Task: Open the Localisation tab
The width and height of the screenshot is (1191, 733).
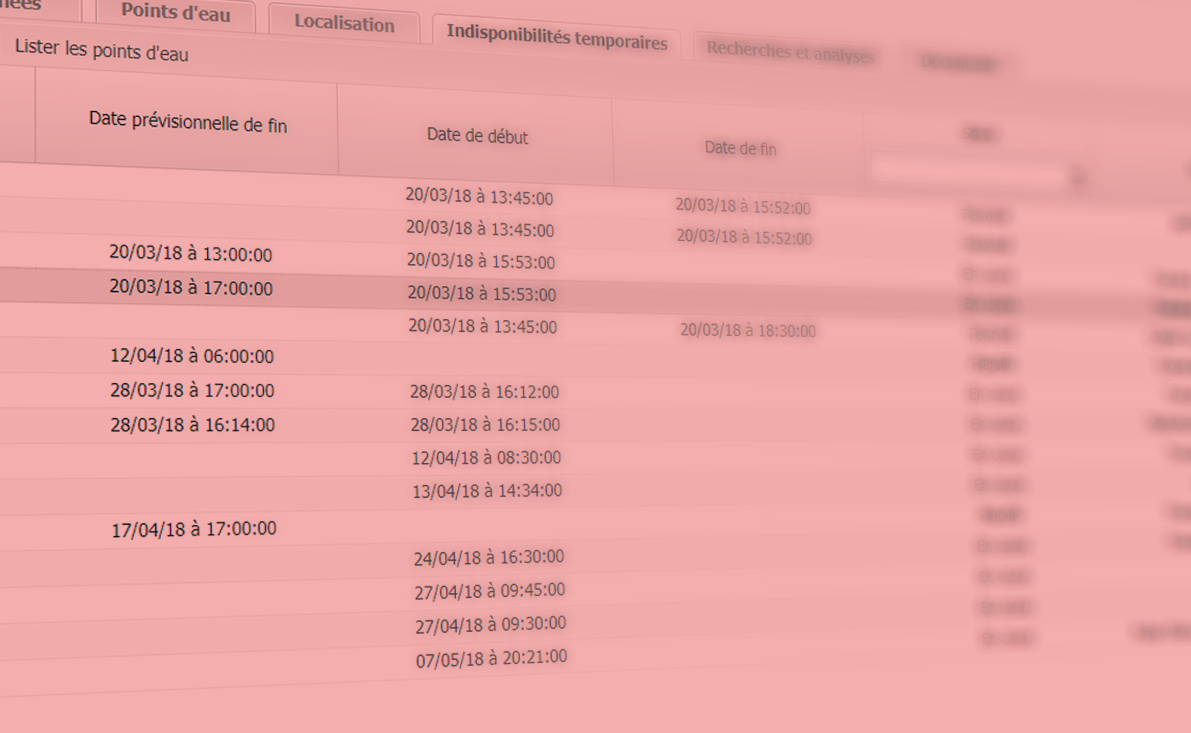Action: click(x=344, y=24)
